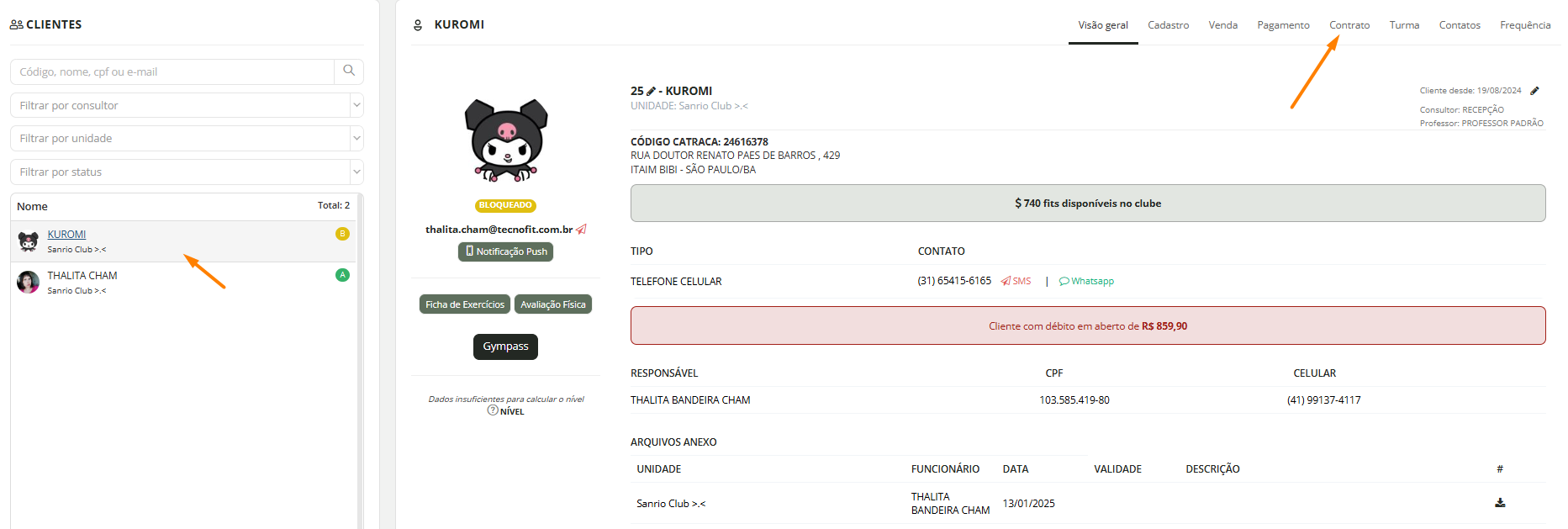
Task: Click the Whatsapp link
Action: pyautogui.click(x=1092, y=281)
